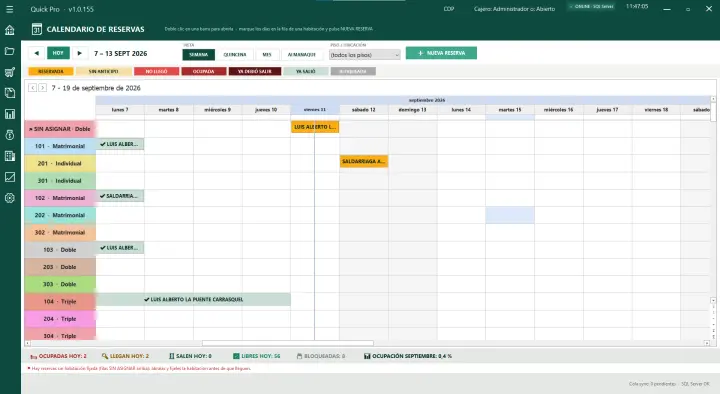Select the orange LUIS ALBERTO reservation on viernes 11

(x=315, y=127)
